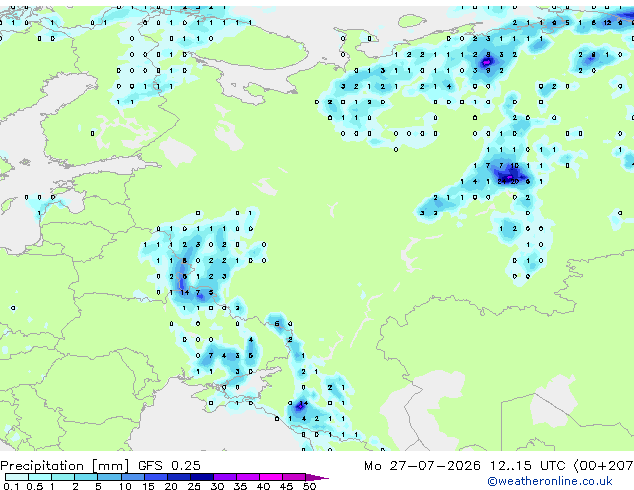Click the 'Precipitation [mm]' title text
This screenshot has height=490, width=634.
click(x=65, y=466)
